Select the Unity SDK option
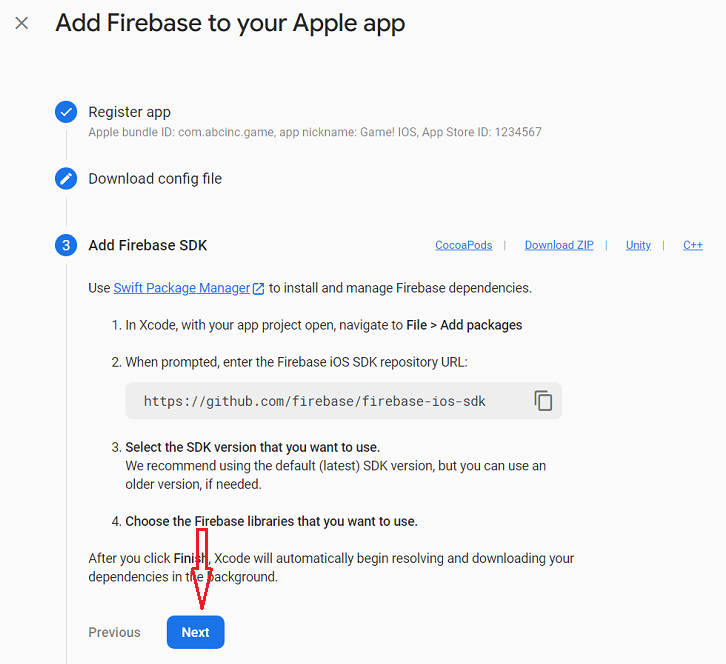Viewport: 726px width, 664px height. [x=638, y=245]
